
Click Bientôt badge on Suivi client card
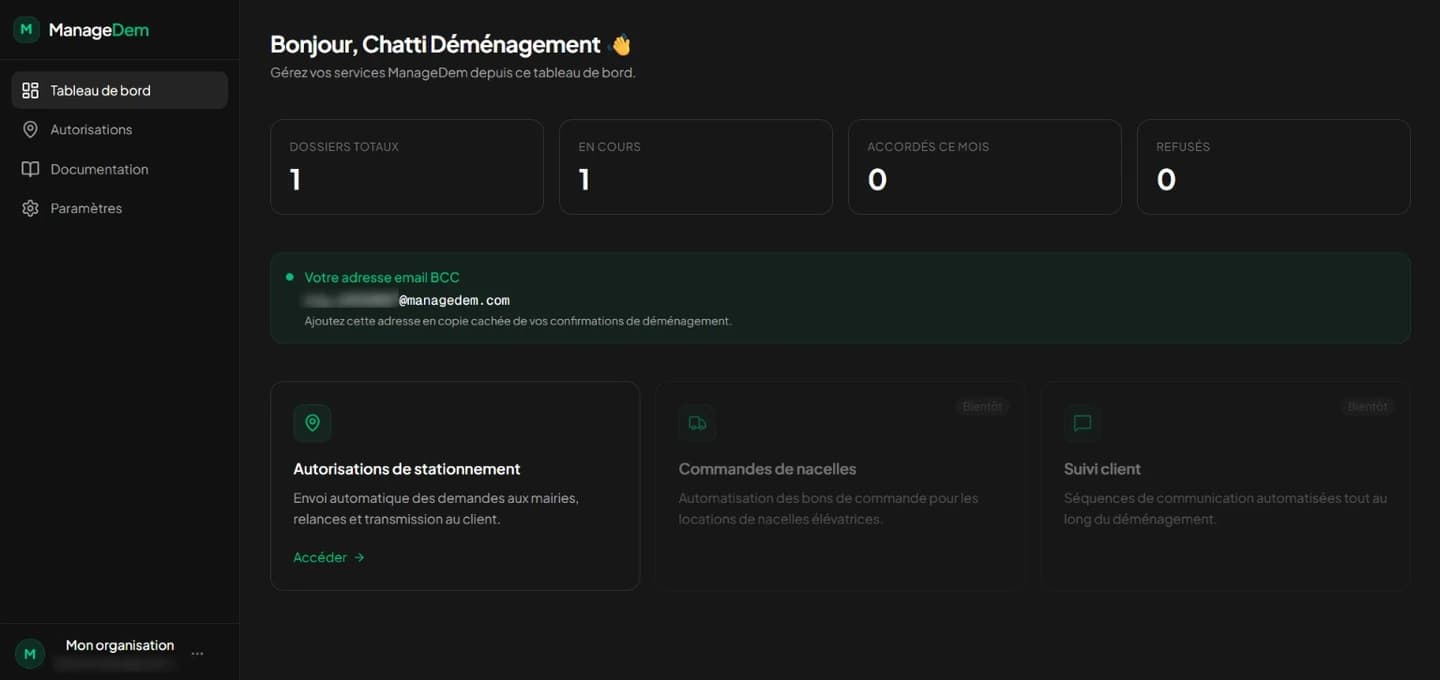[1367, 407]
